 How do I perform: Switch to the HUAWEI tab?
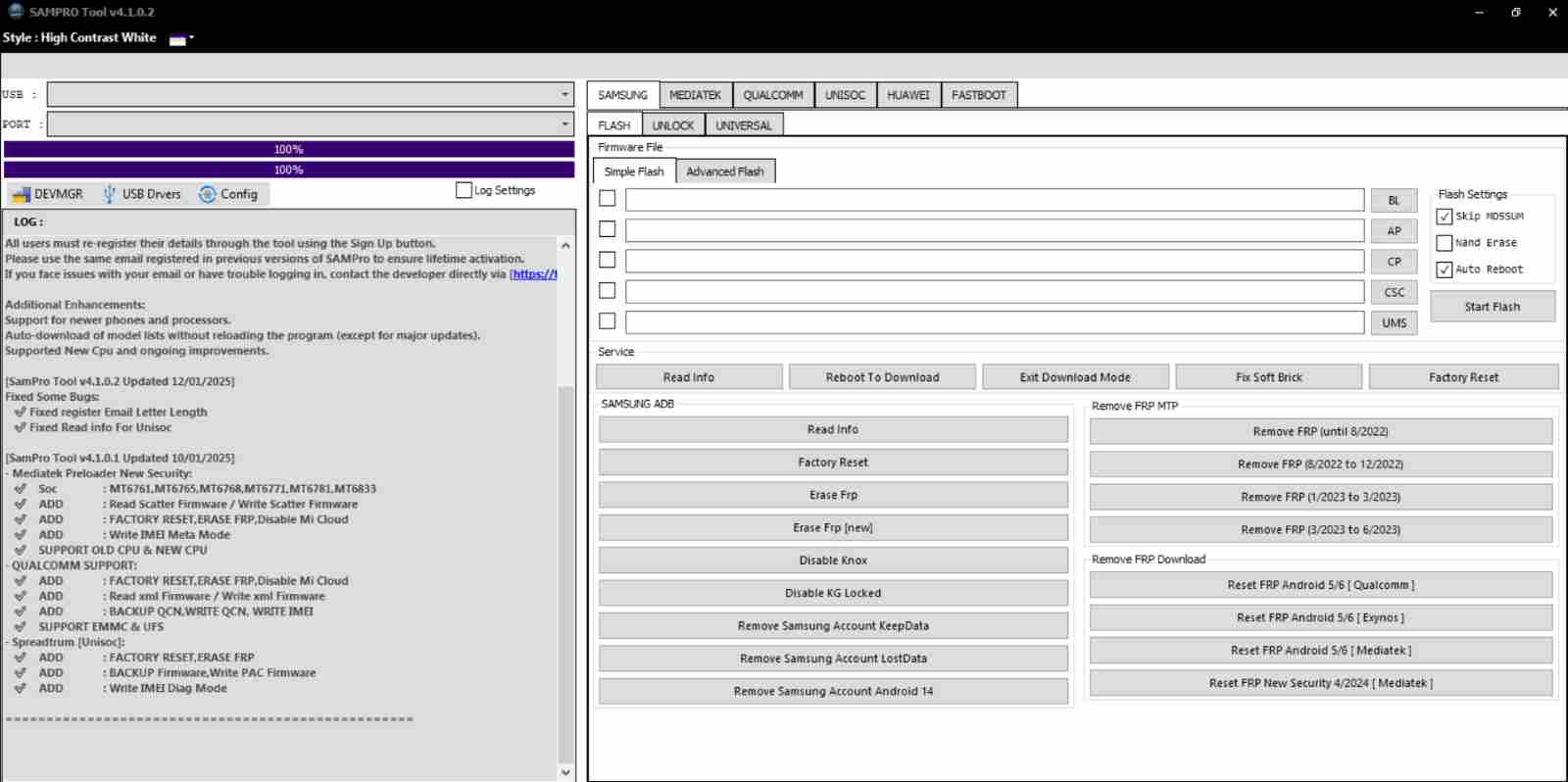(908, 95)
